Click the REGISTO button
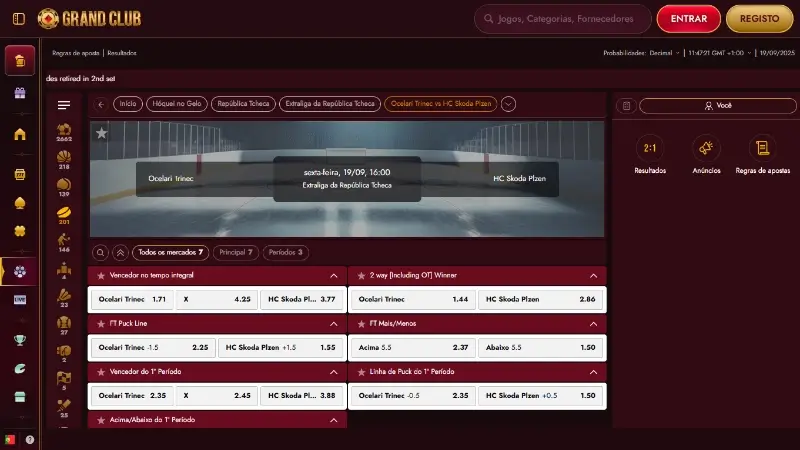 [x=759, y=18]
